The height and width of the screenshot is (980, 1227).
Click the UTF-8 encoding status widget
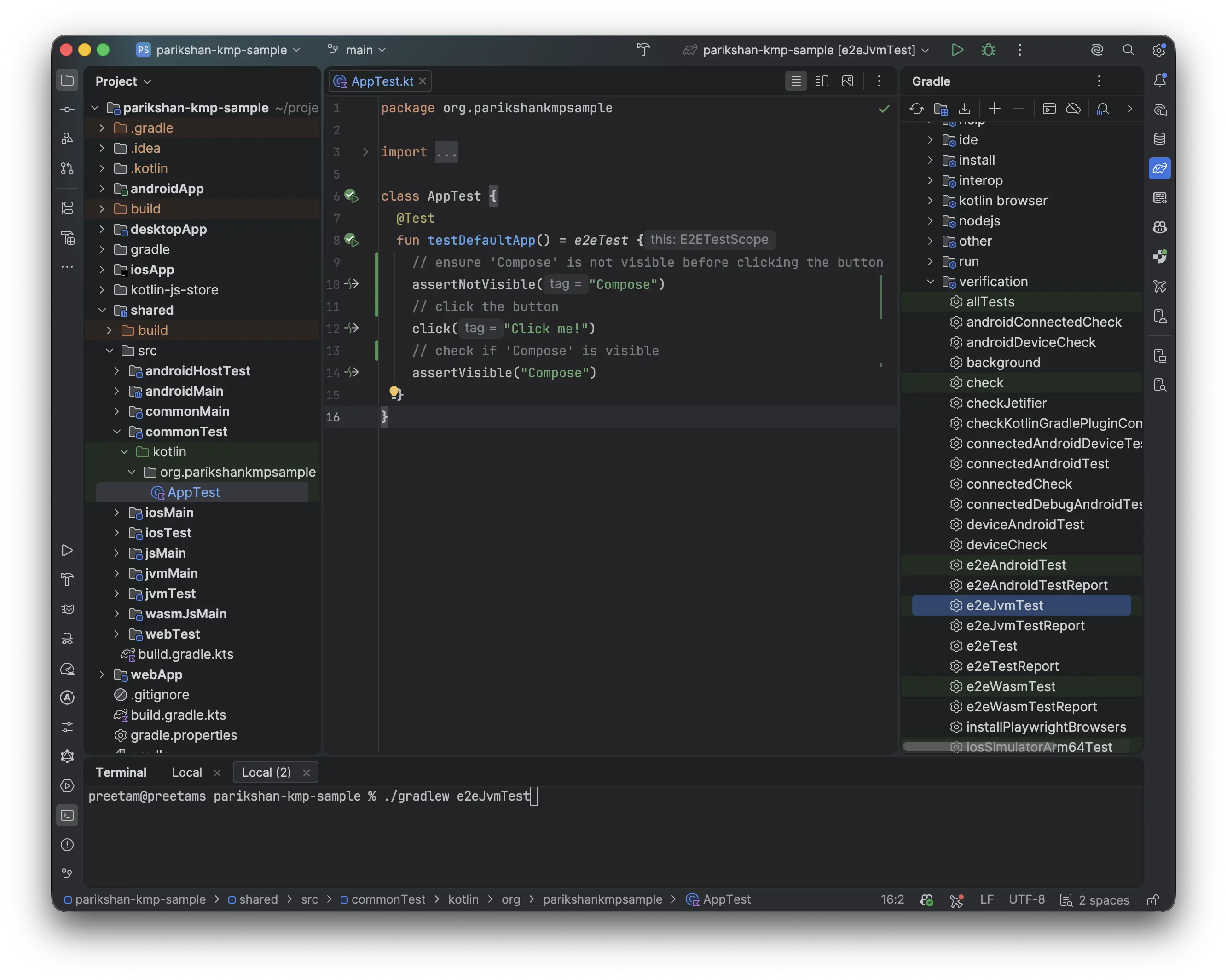tap(1027, 900)
